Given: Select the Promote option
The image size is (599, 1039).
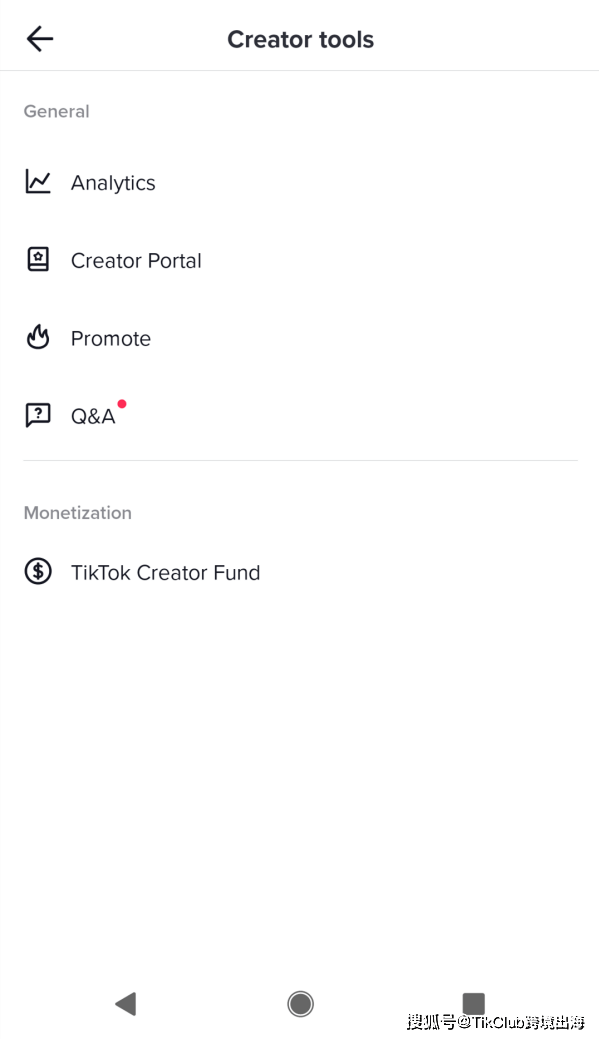Looking at the screenshot, I should click(300, 339).
